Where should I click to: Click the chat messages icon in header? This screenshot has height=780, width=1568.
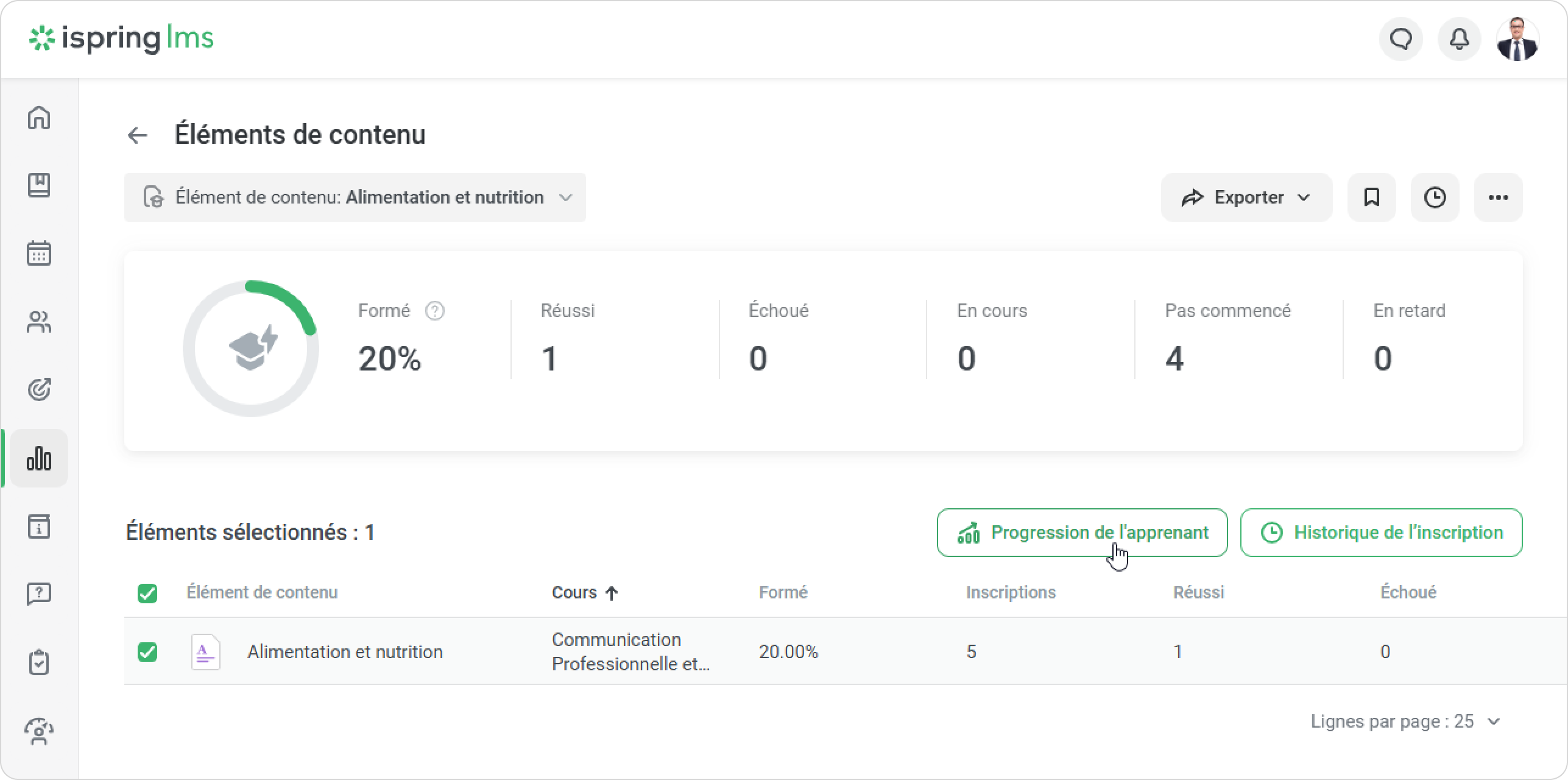click(1400, 40)
